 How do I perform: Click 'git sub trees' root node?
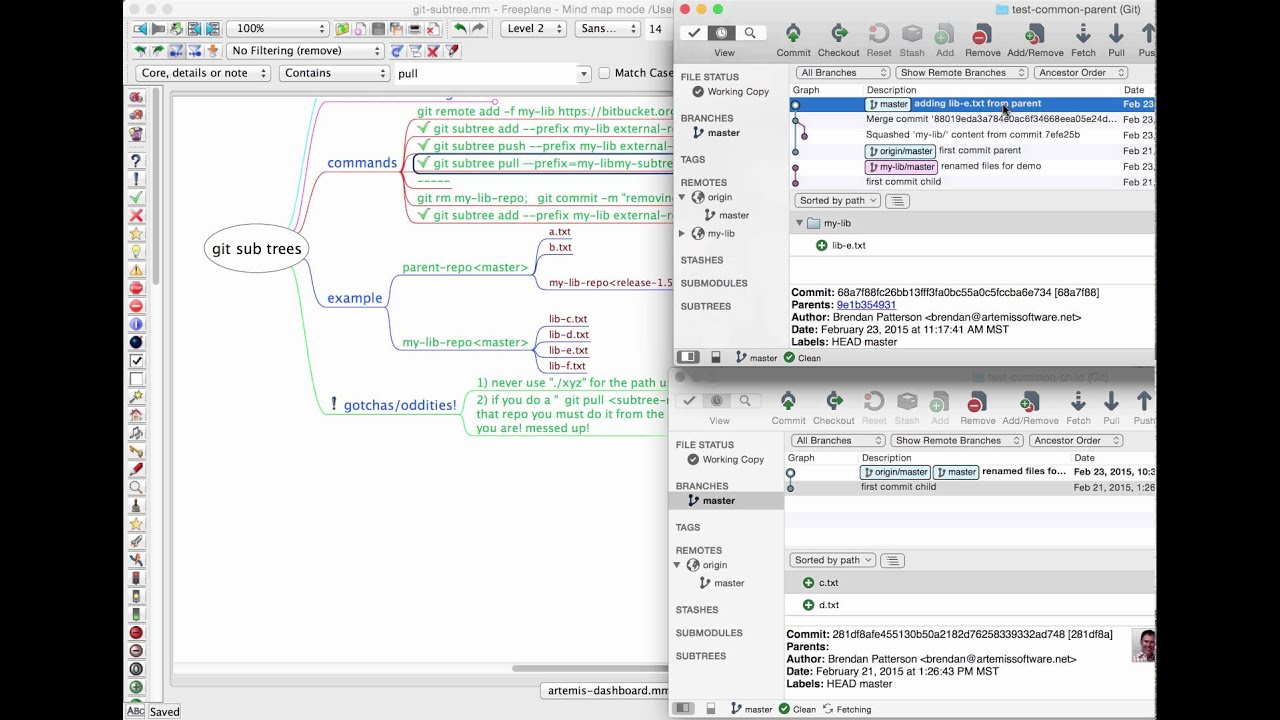[256, 249]
